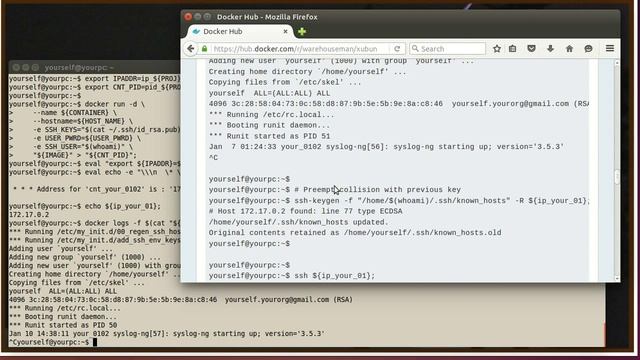This screenshot has height=360, width=640.
Task: Click 'echo ${ip_your_01};' terminal line
Action: [x=84, y=206]
